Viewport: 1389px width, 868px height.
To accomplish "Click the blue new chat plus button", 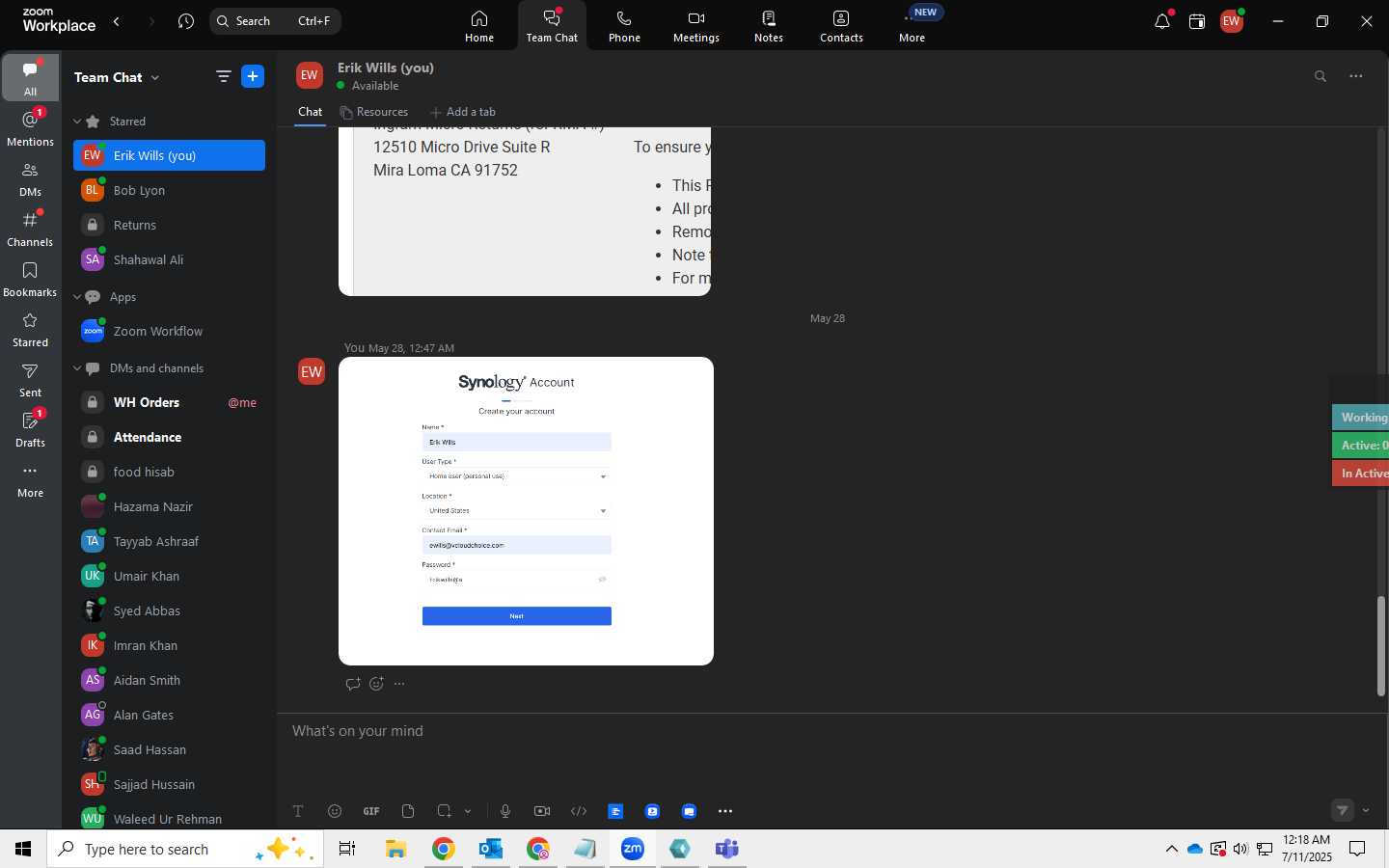I will (253, 77).
